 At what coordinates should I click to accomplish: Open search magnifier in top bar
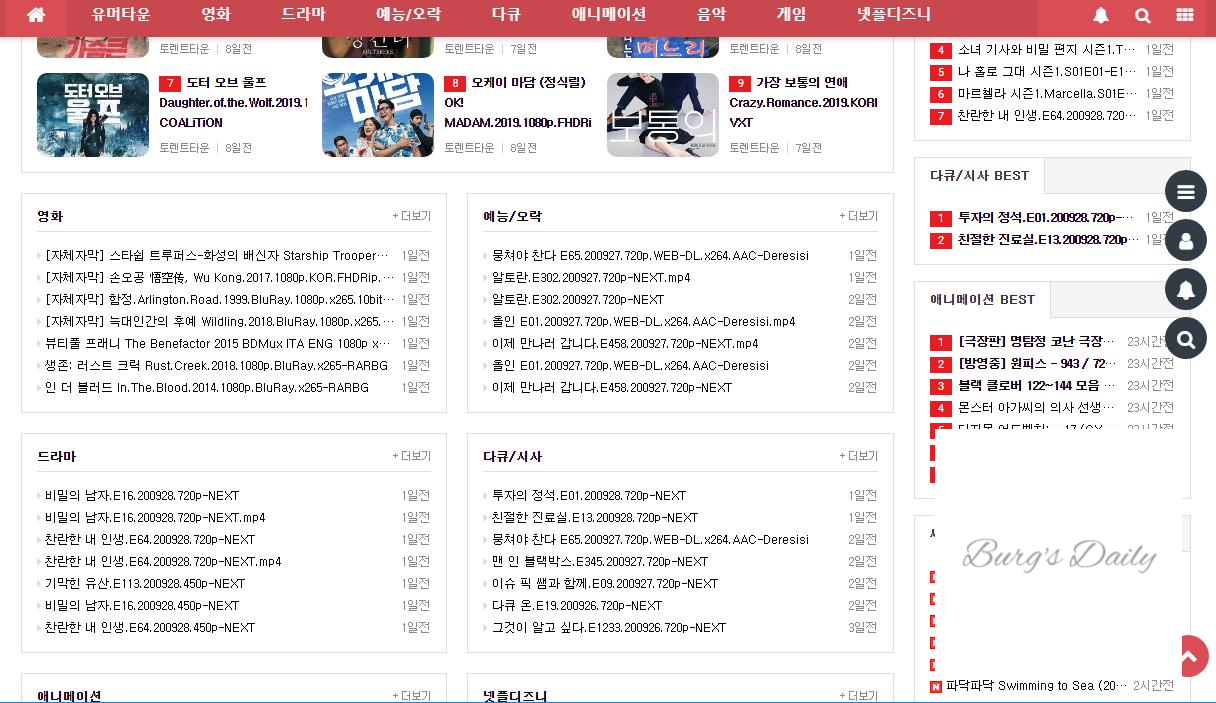point(1143,15)
